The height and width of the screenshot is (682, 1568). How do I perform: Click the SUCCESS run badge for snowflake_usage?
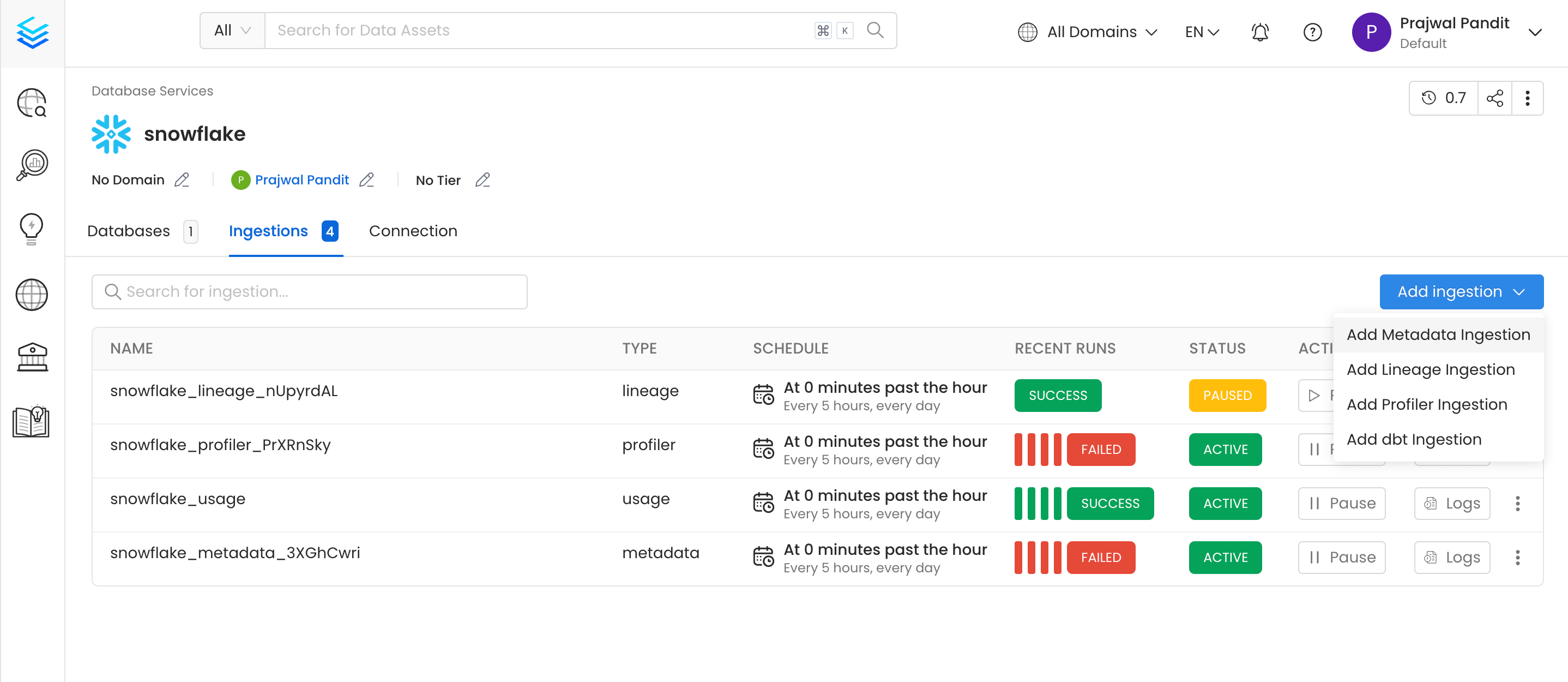pos(1109,504)
